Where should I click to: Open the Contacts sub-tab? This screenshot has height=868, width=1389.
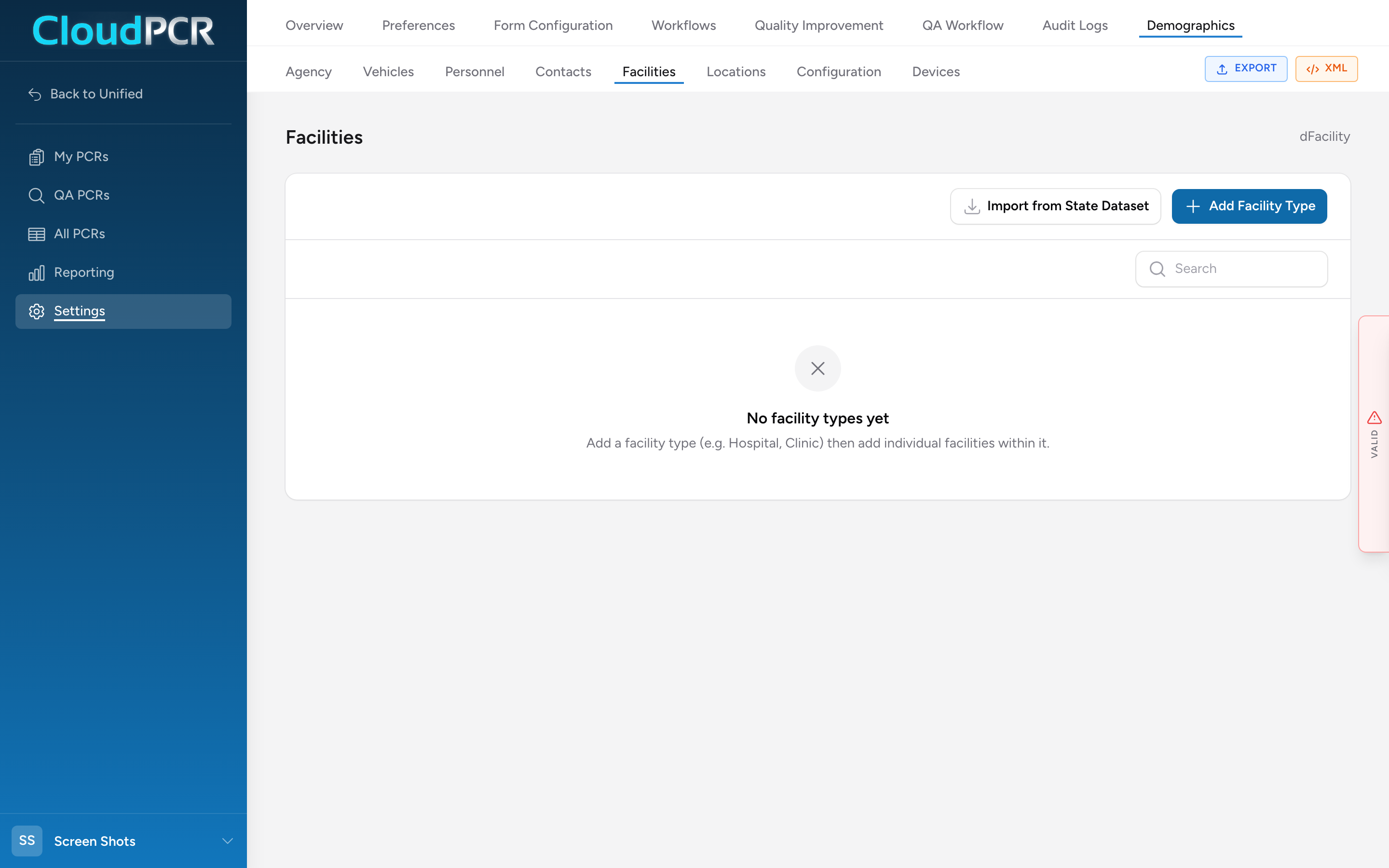tap(563, 72)
